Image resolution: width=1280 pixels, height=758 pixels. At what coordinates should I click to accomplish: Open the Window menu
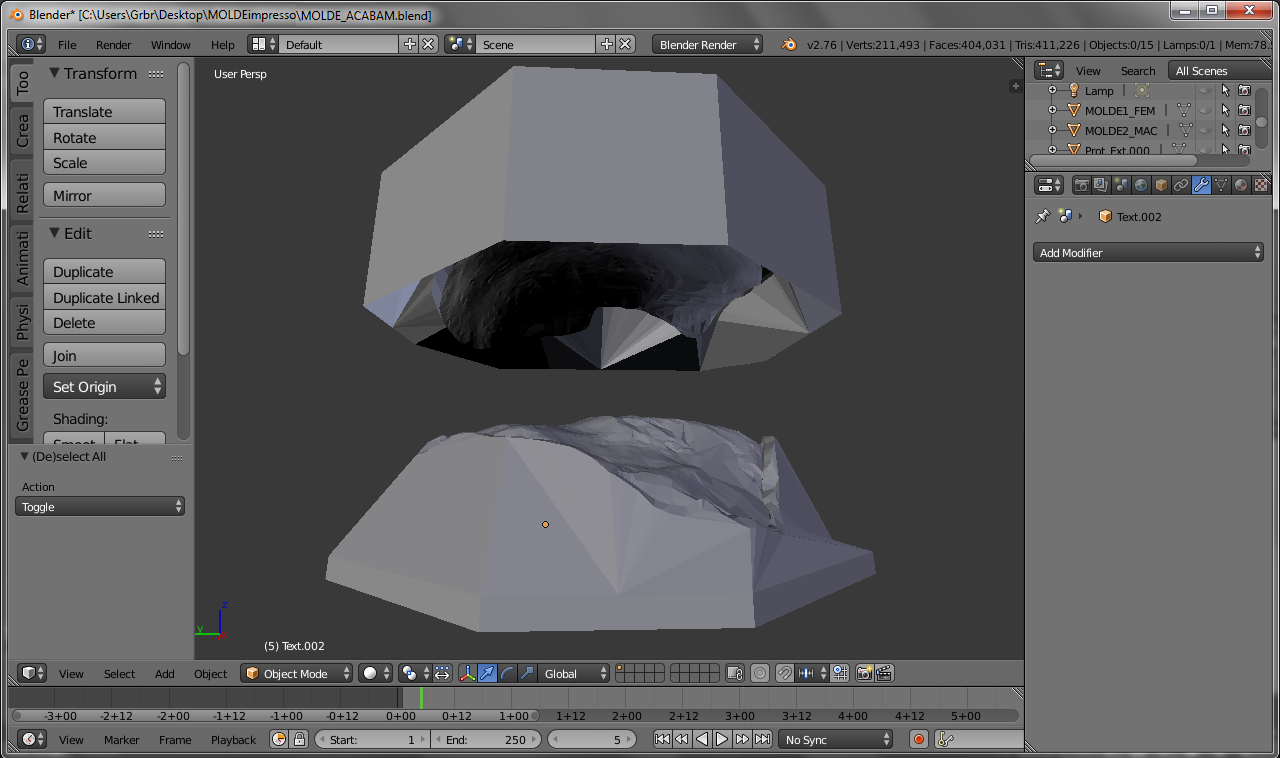(x=171, y=44)
